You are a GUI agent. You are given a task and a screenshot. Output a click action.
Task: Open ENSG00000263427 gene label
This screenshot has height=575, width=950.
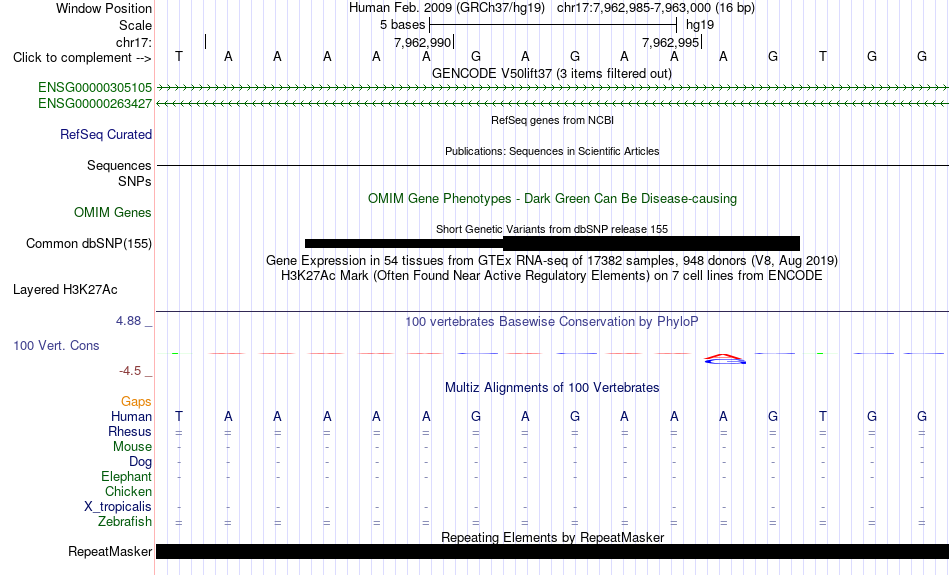coord(95,104)
